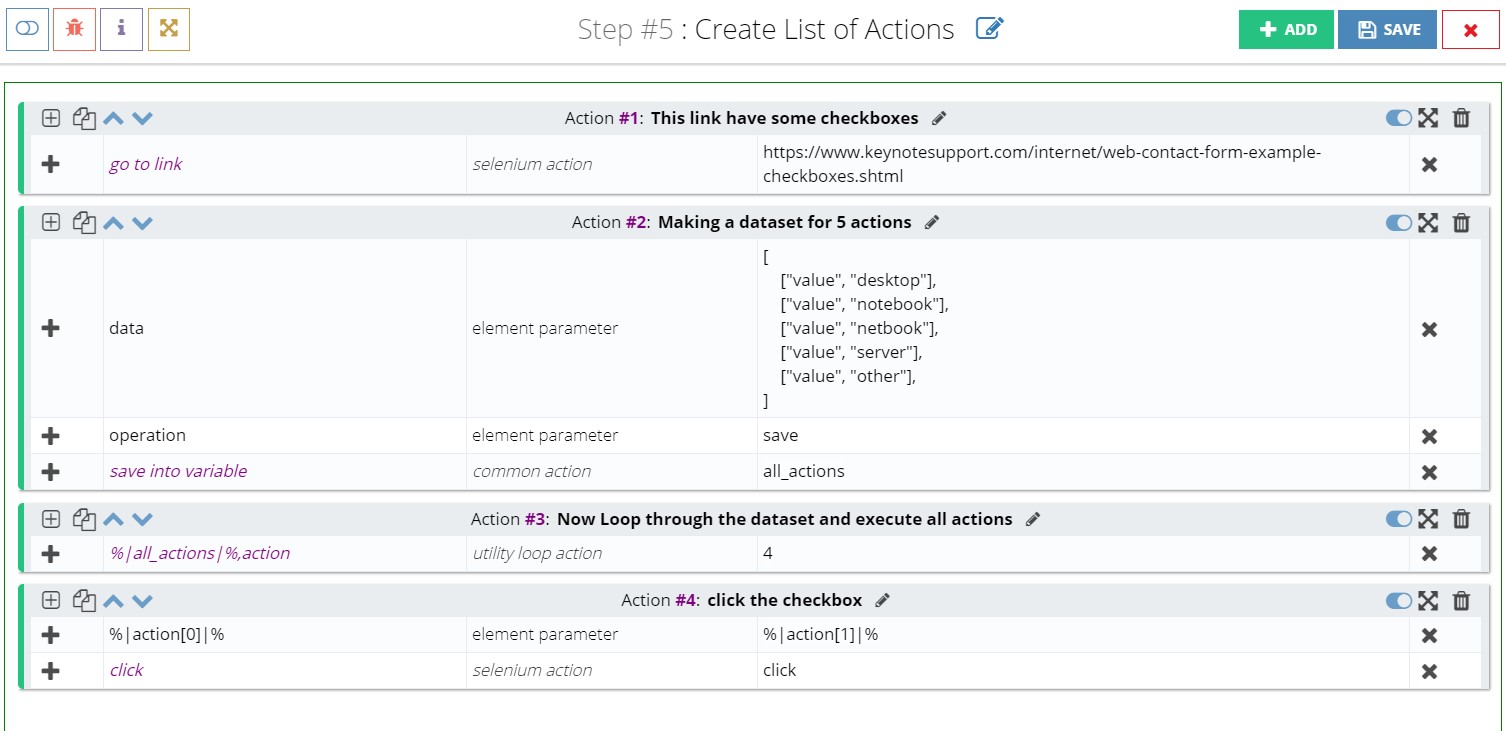Add row plus icon in go to link row
The height and width of the screenshot is (731, 1506).
click(x=51, y=164)
